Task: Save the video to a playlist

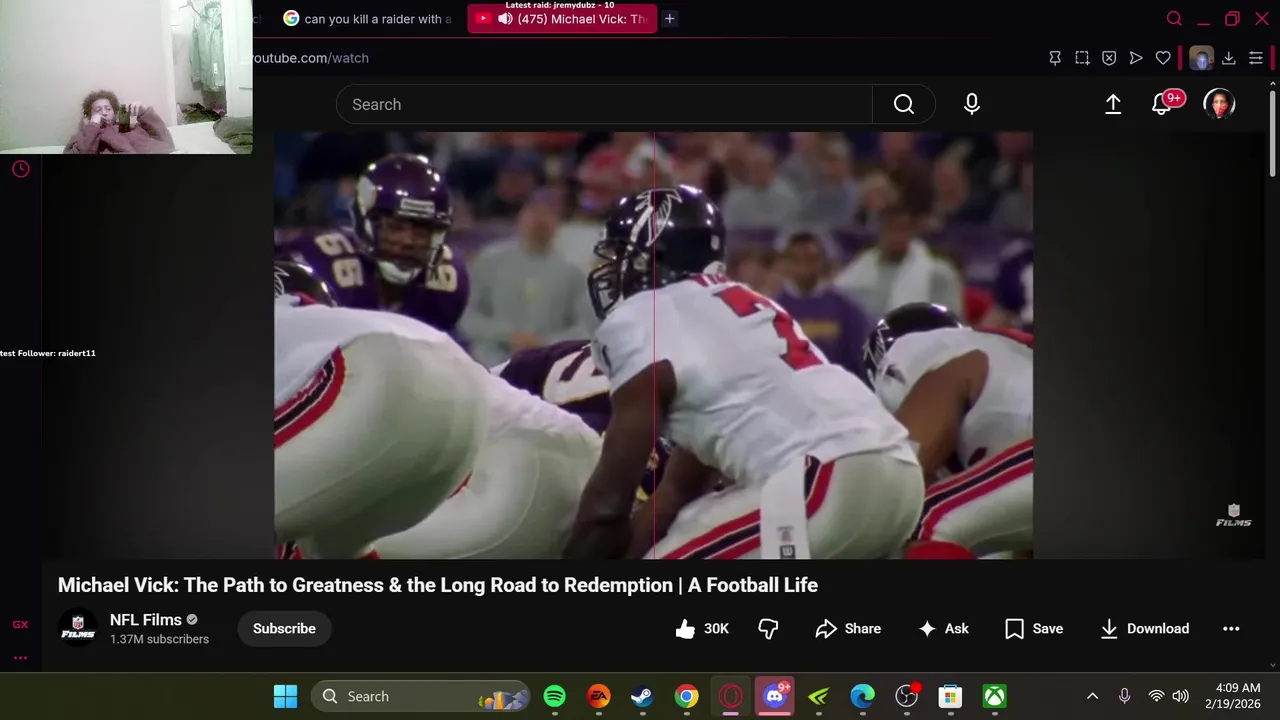Action: pyautogui.click(x=1034, y=628)
